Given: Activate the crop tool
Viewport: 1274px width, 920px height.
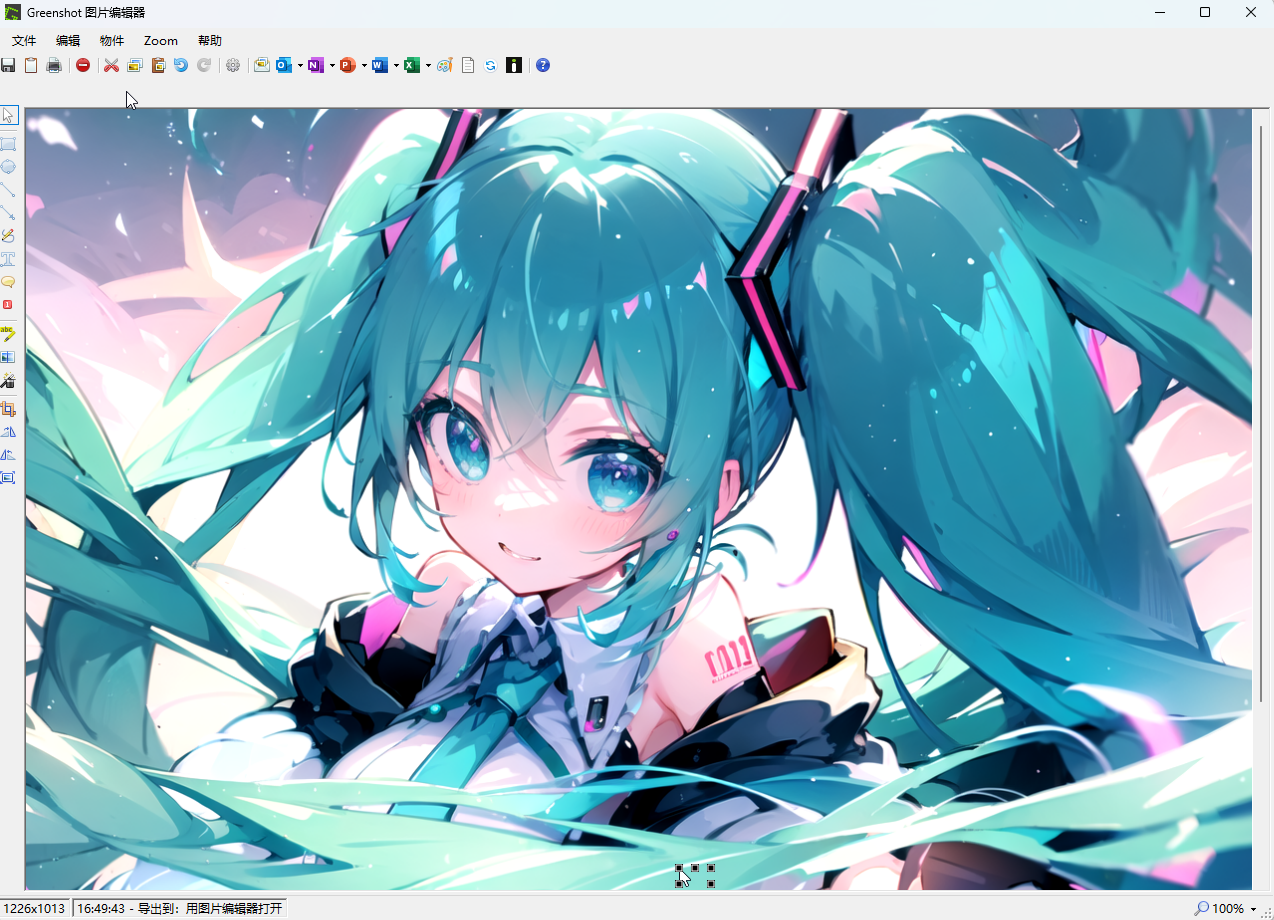Looking at the screenshot, I should tap(8, 409).
